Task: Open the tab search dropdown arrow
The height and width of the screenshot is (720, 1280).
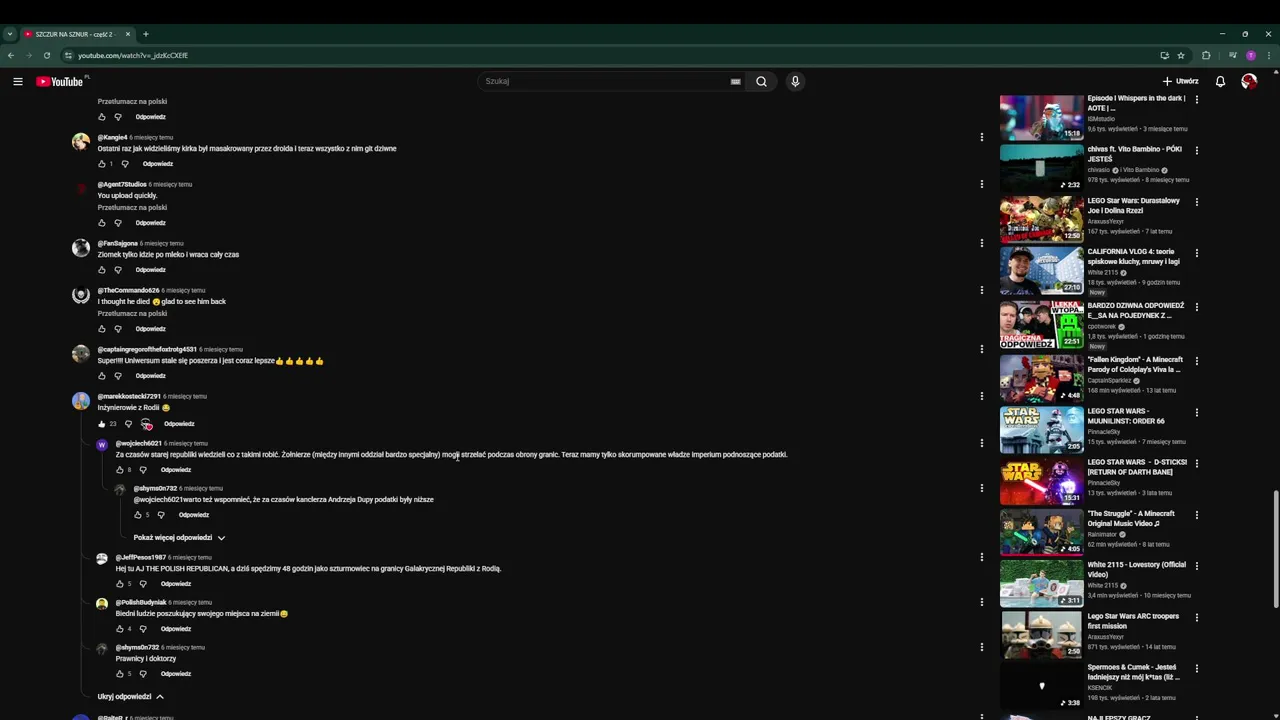Action: point(10,34)
